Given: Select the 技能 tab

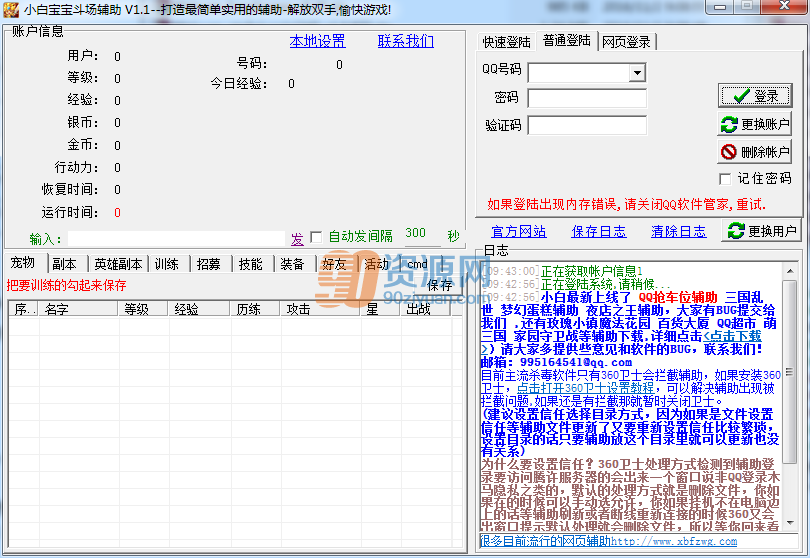Looking at the screenshot, I should point(251,264).
